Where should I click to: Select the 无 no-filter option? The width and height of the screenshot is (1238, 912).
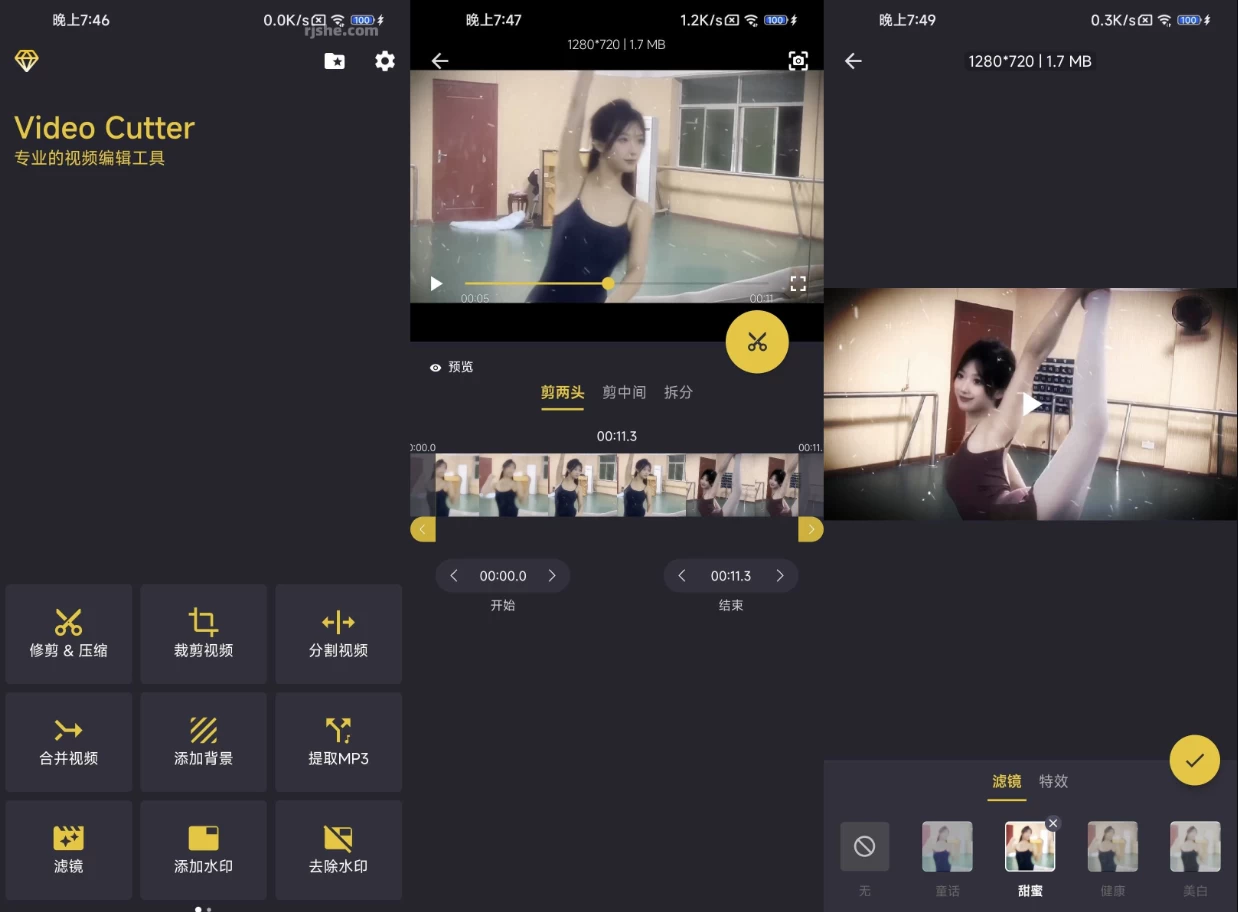click(x=865, y=847)
